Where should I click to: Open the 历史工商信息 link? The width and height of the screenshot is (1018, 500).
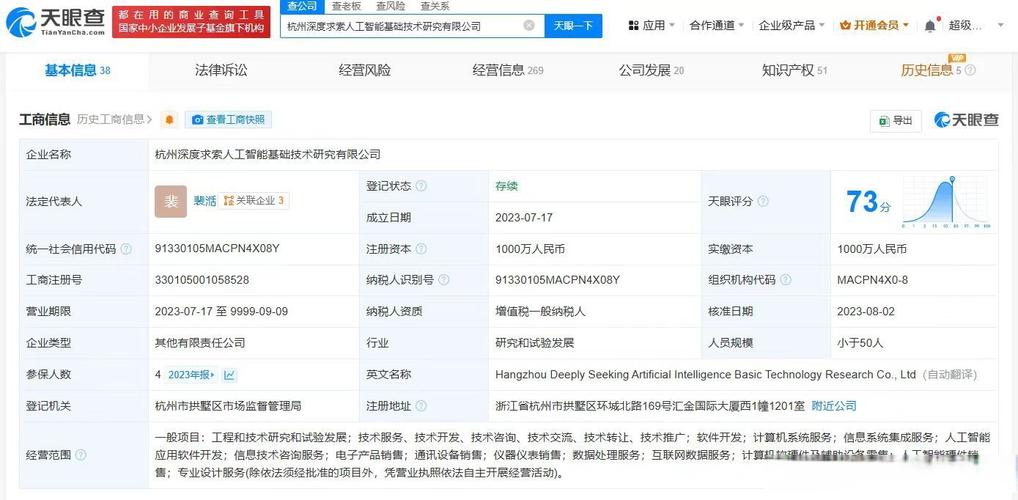click(x=114, y=119)
